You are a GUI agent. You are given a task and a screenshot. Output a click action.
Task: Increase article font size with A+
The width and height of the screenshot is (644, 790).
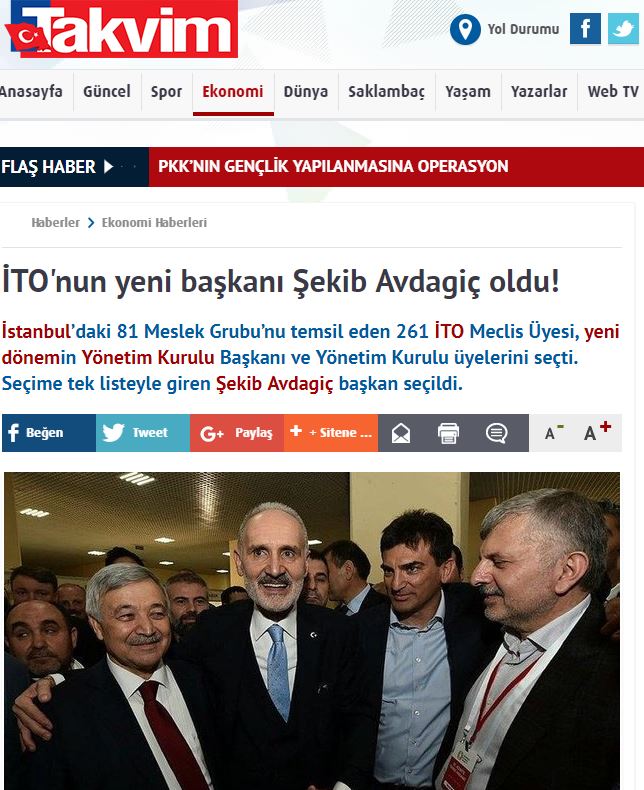597,431
